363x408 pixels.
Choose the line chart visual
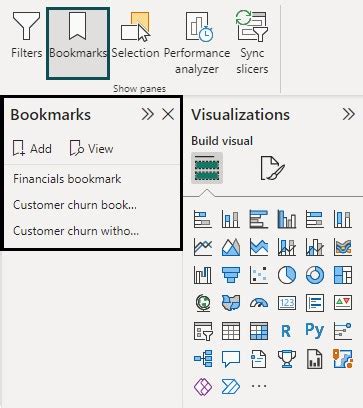[203, 247]
